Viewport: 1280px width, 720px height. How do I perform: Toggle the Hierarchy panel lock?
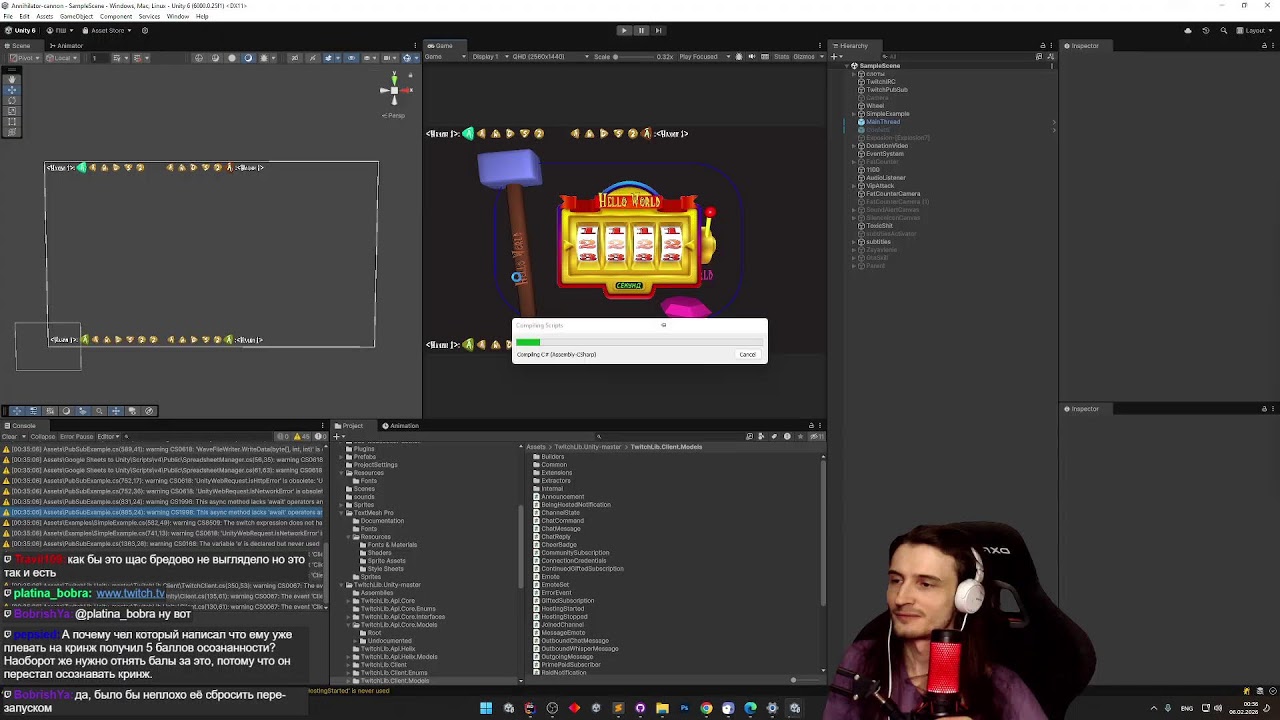(1043, 46)
